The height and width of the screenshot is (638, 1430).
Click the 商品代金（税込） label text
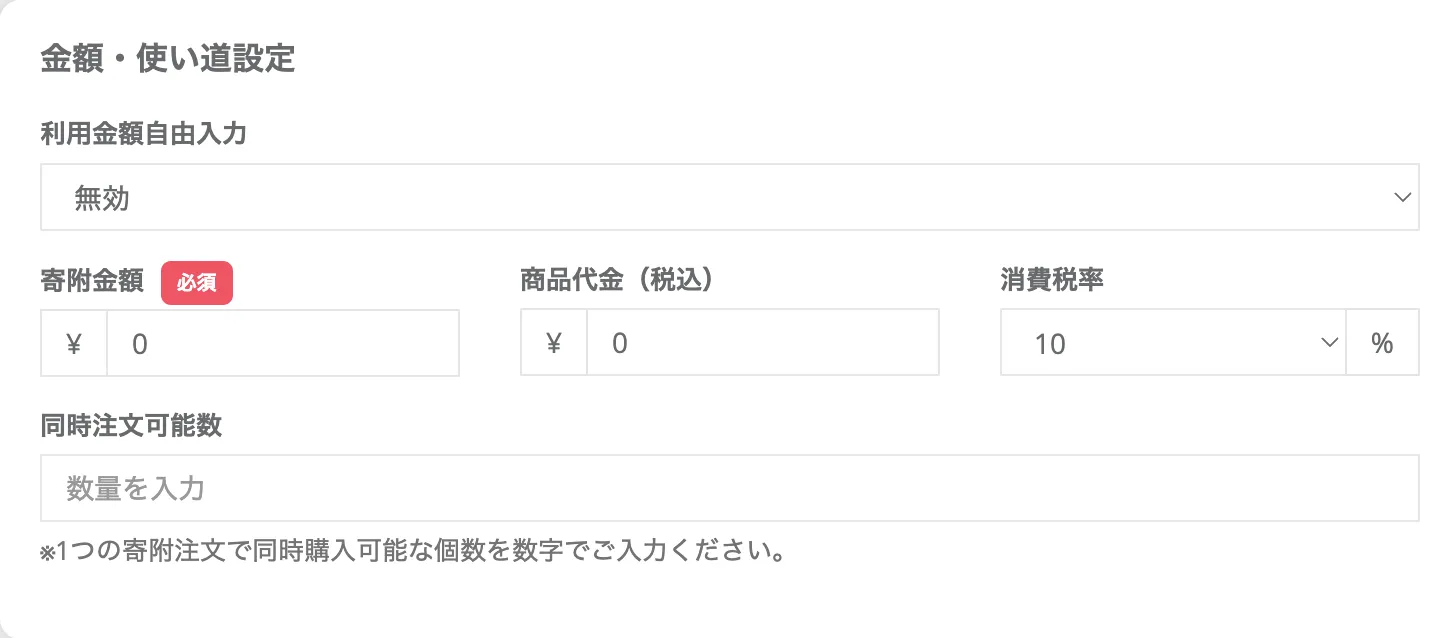pyautogui.click(x=619, y=281)
